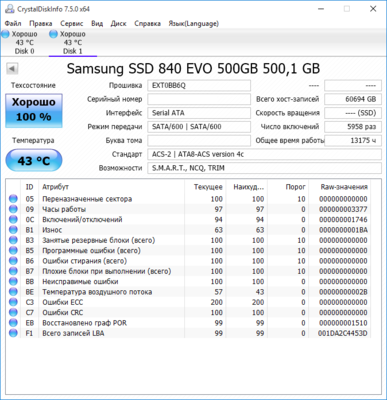Click the previous disk arrow button
387x400 pixels.
pyautogui.click(x=12, y=69)
